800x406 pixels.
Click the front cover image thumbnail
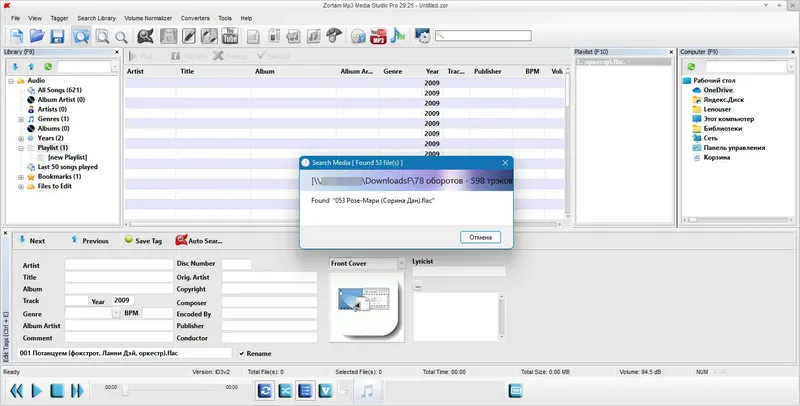[367, 305]
